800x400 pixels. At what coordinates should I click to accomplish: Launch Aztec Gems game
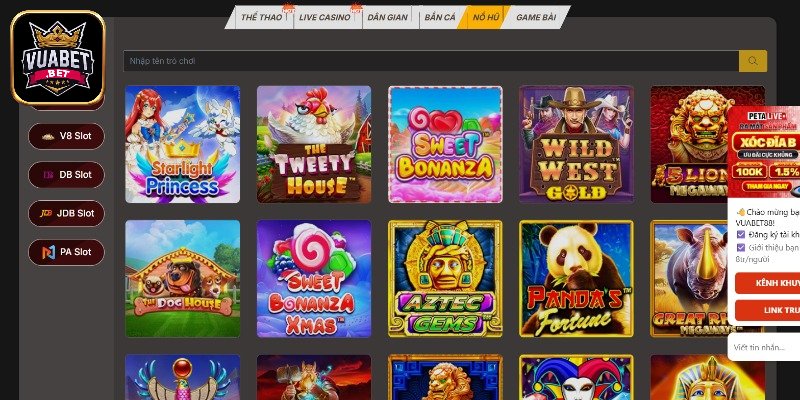point(445,279)
